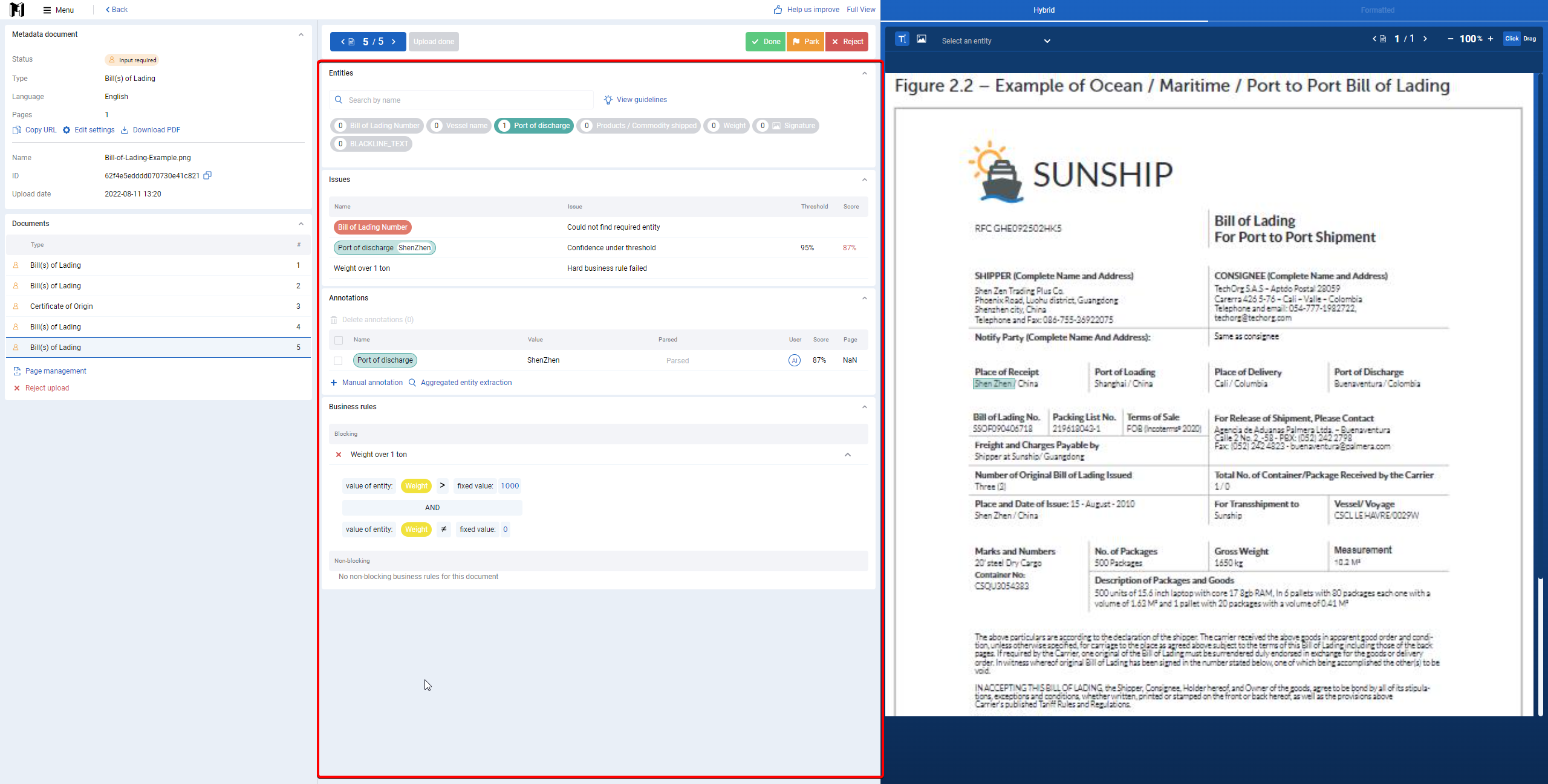
Task: Click Download PDF
Action: pyautogui.click(x=151, y=130)
